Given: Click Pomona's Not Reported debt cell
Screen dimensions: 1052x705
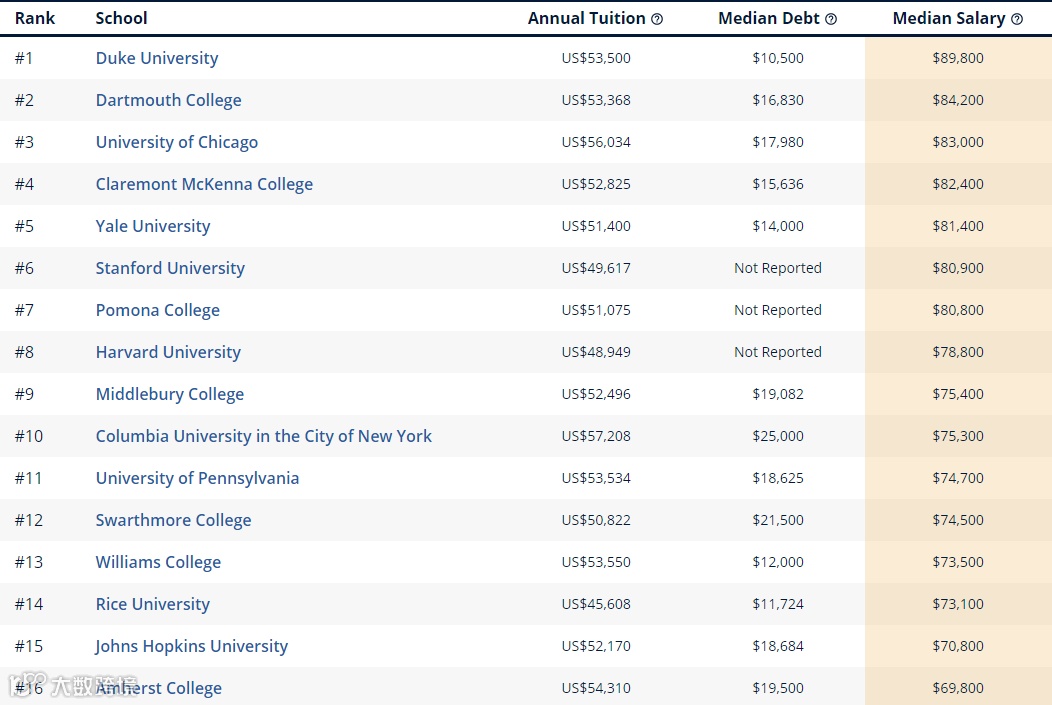Looking at the screenshot, I should [778, 311].
